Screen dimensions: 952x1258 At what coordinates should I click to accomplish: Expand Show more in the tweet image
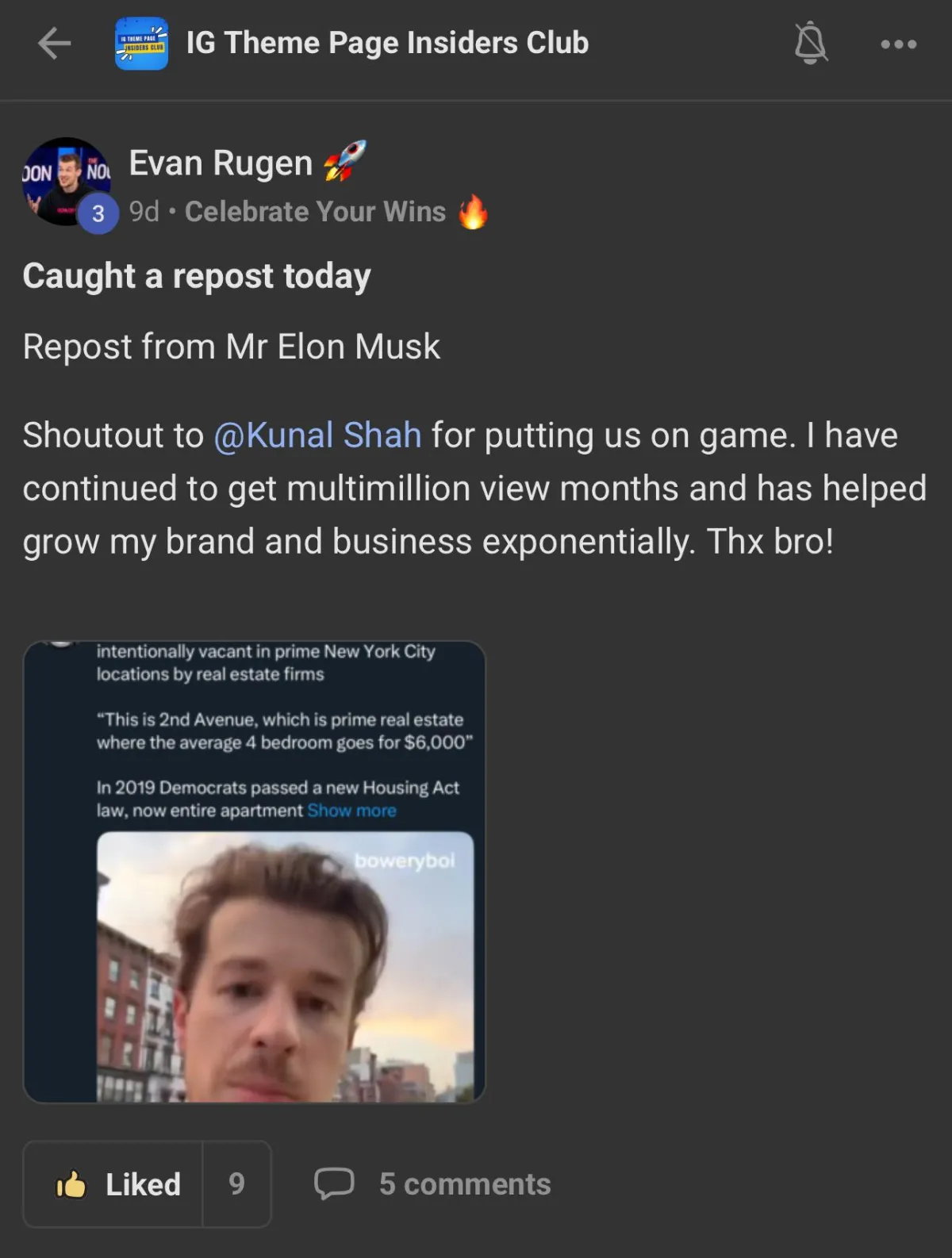click(351, 811)
